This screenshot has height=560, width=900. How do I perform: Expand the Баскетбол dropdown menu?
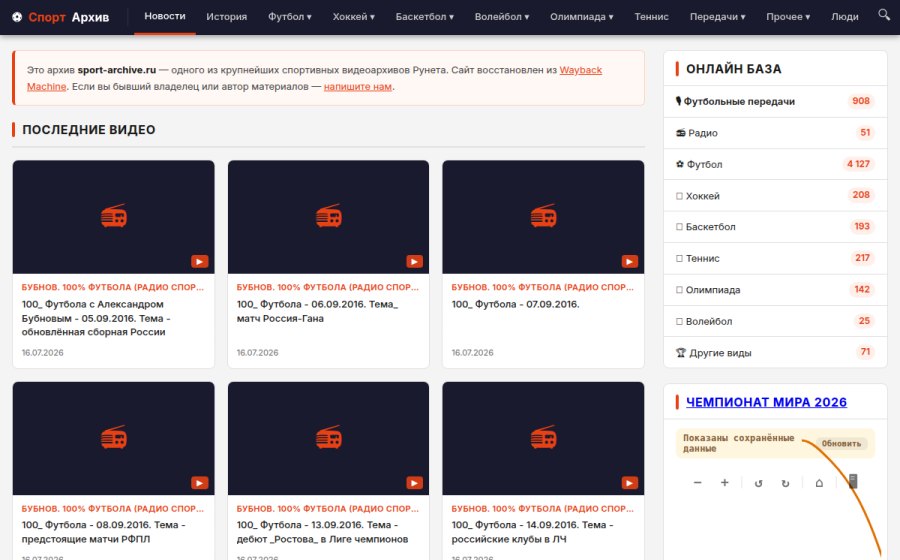(425, 17)
